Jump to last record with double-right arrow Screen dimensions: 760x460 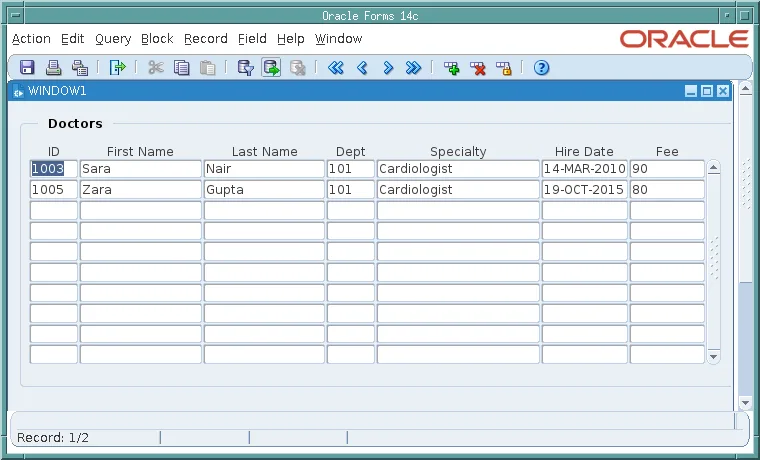(413, 67)
